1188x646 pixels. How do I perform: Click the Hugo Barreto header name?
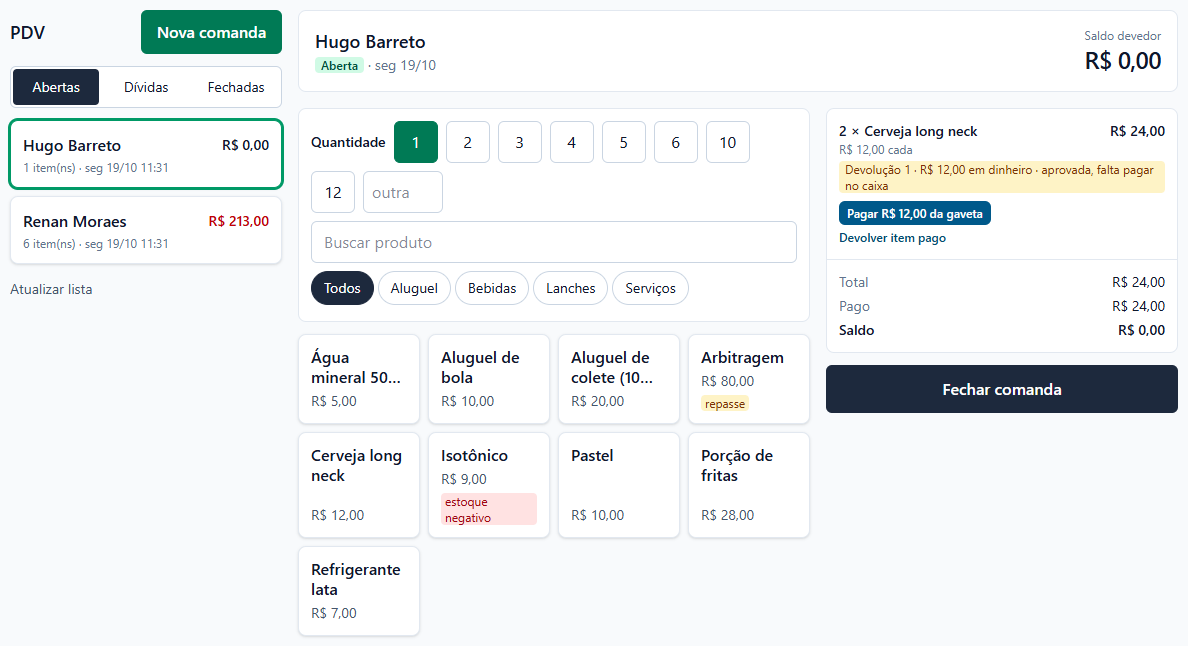tap(370, 42)
